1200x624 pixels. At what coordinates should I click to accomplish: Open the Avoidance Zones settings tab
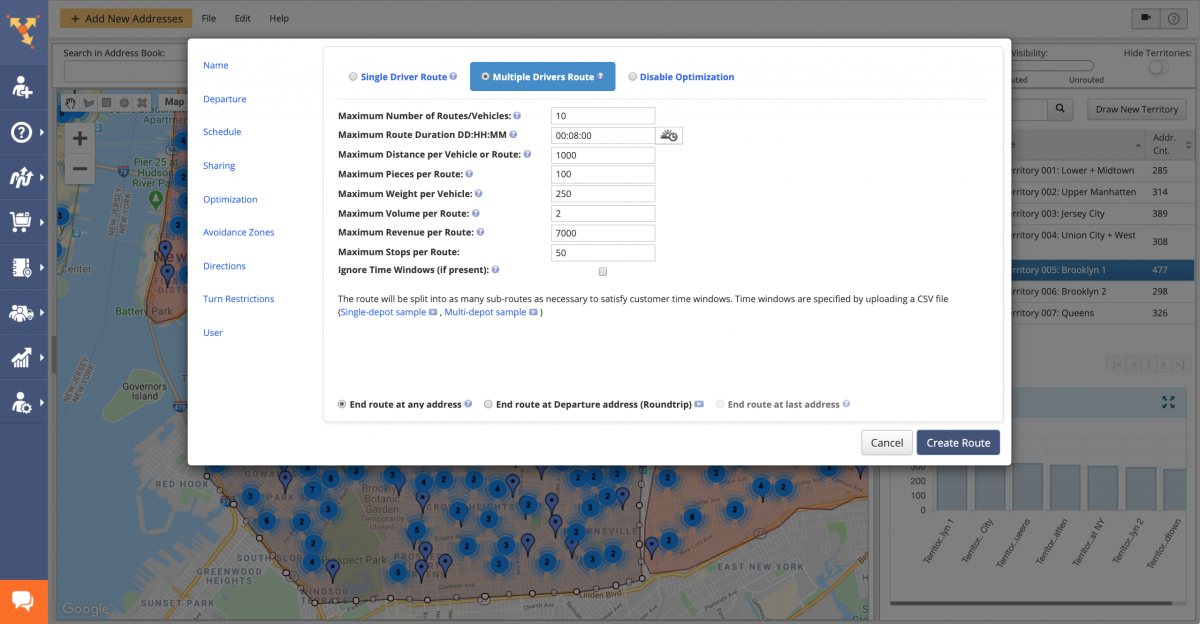pos(239,232)
